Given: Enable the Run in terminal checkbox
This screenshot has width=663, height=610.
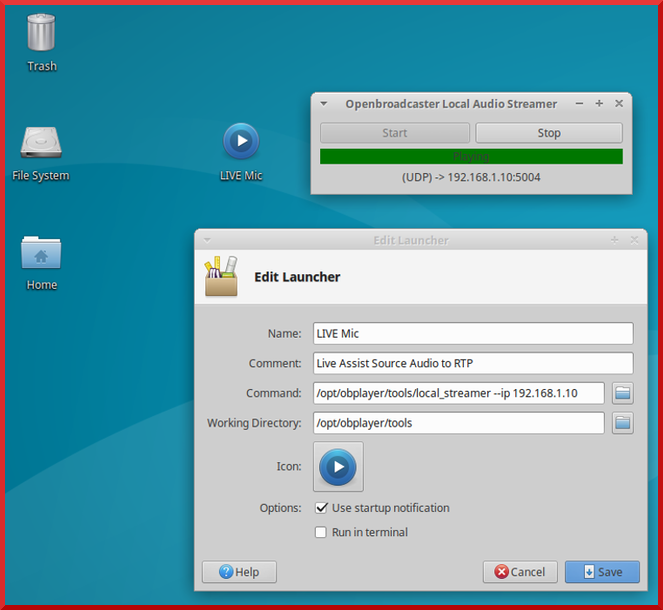Looking at the screenshot, I should point(321,532).
